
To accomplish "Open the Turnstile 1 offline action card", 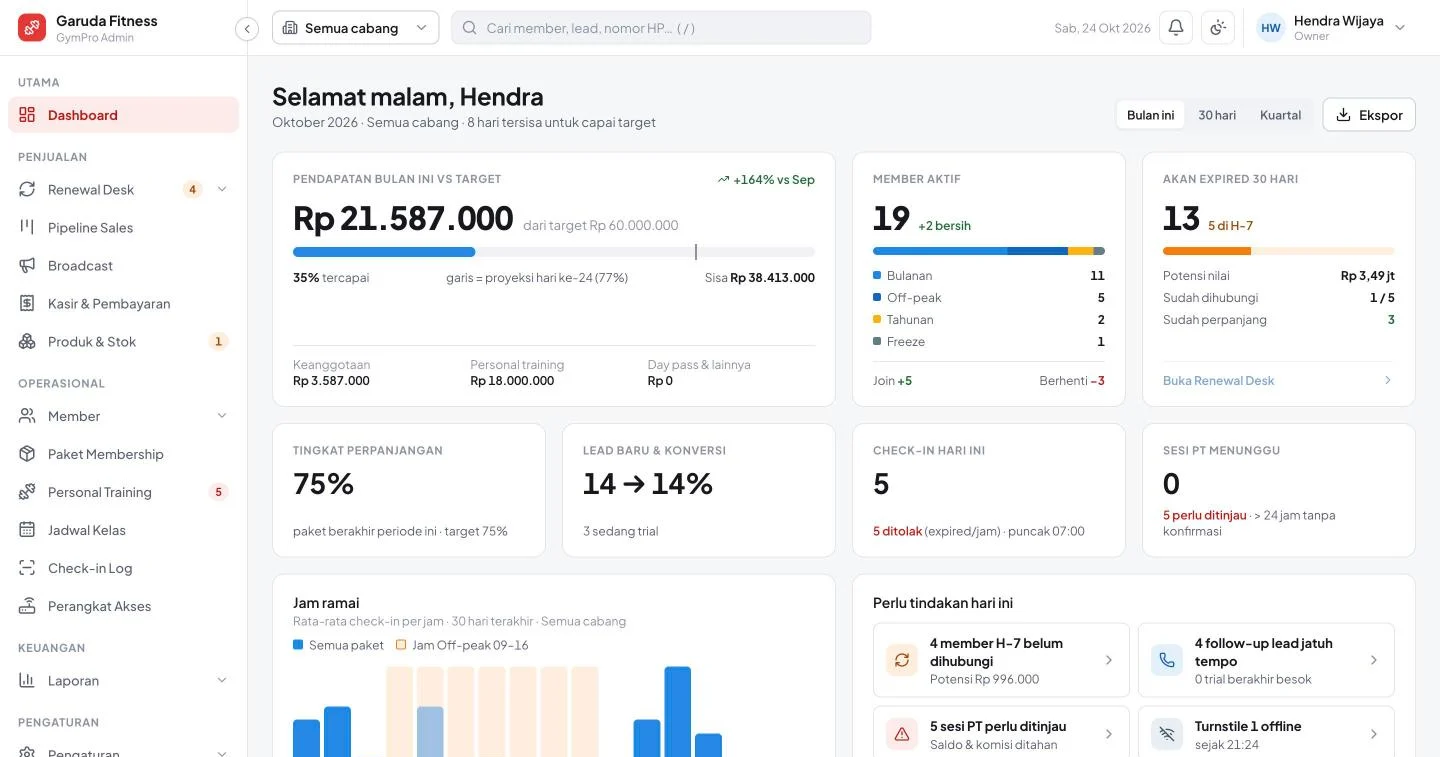I will pyautogui.click(x=1266, y=735).
